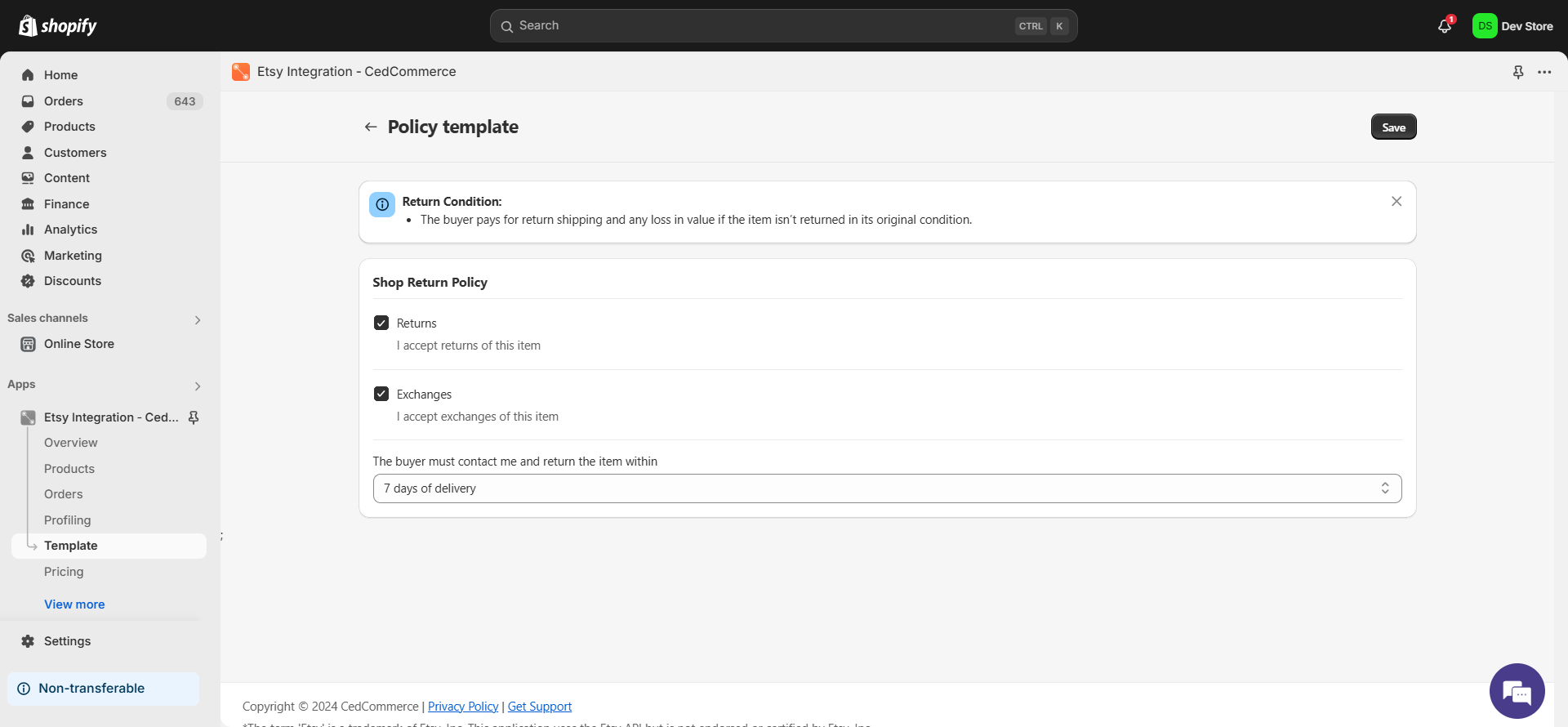Click the Content icon in sidebar
The height and width of the screenshot is (727, 1568).
[28, 178]
